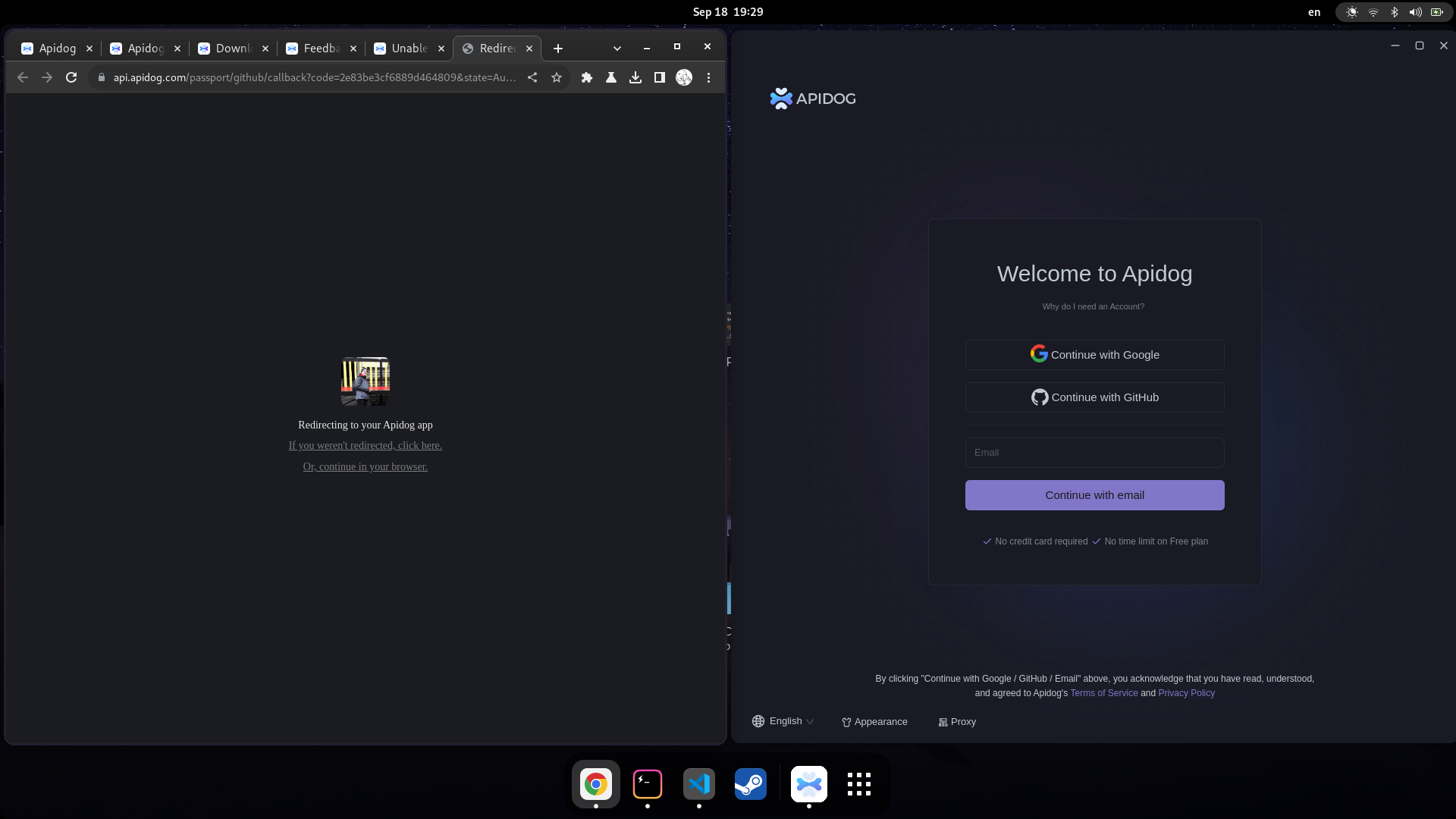1456x819 pixels.
Task: Expand Chrome tab search dropdown
Action: pos(617,49)
